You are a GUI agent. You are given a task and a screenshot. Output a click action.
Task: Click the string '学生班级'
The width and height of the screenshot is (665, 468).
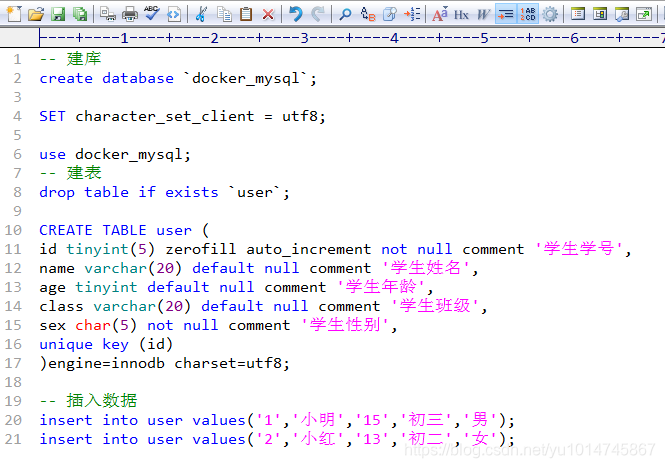[435, 305]
